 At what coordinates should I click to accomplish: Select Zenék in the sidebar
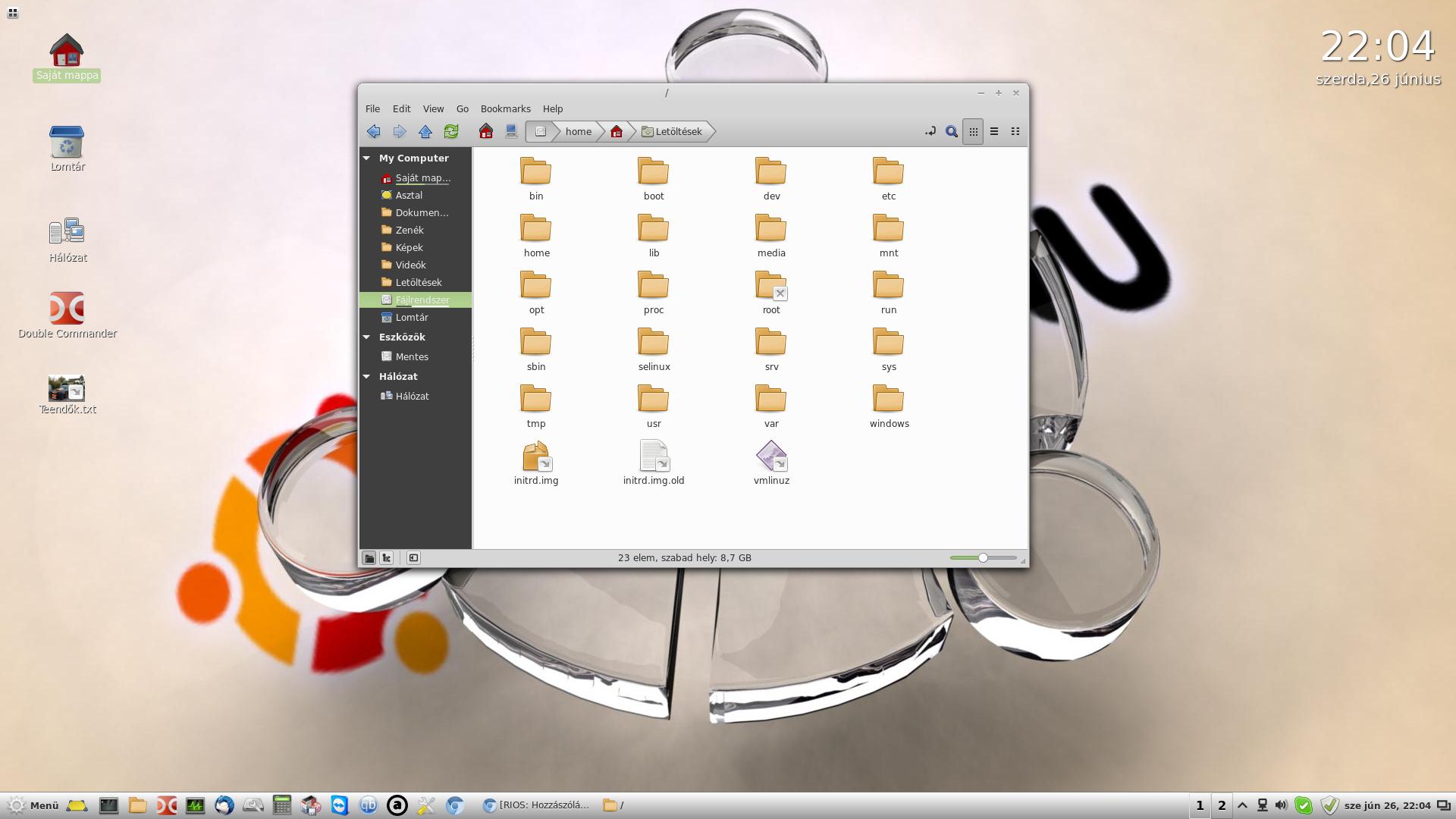416,231
